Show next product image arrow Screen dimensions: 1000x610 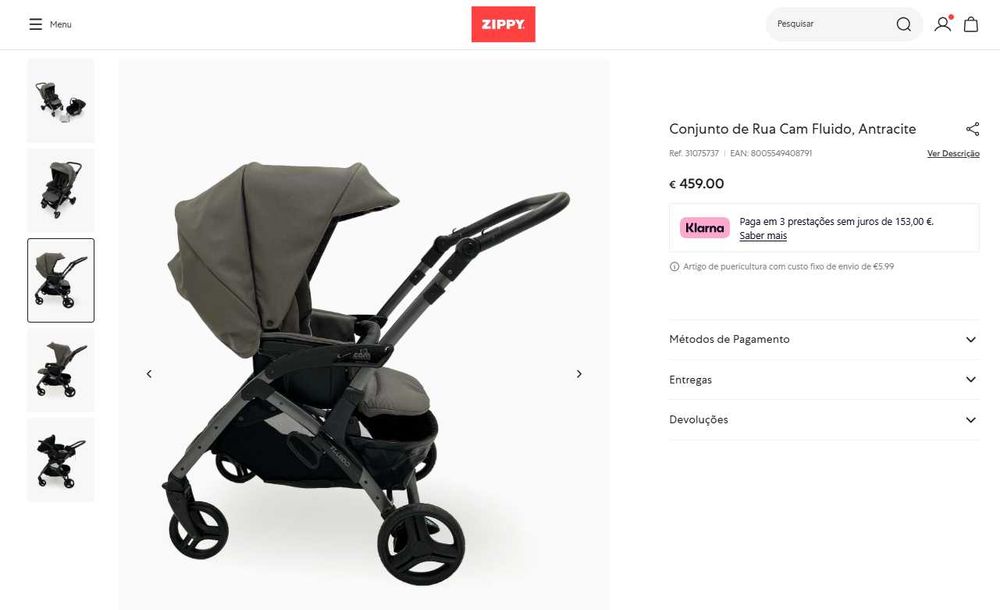pyautogui.click(x=579, y=374)
